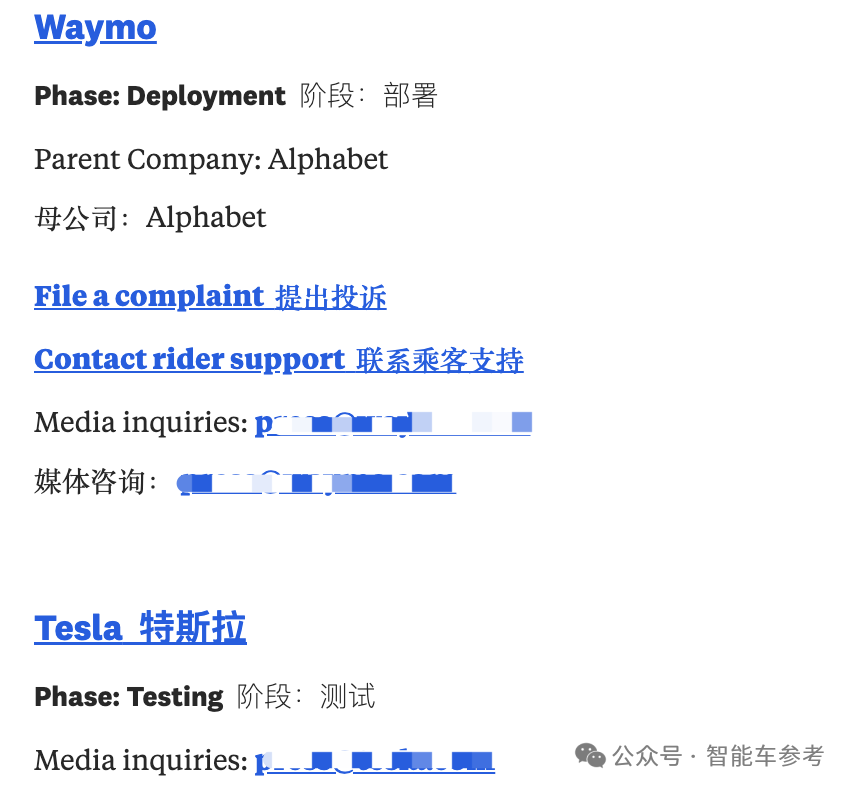Viewport: 852px width, 790px height.
Task: Open the Tesla 特斯拉 heading link
Action: pos(140,628)
